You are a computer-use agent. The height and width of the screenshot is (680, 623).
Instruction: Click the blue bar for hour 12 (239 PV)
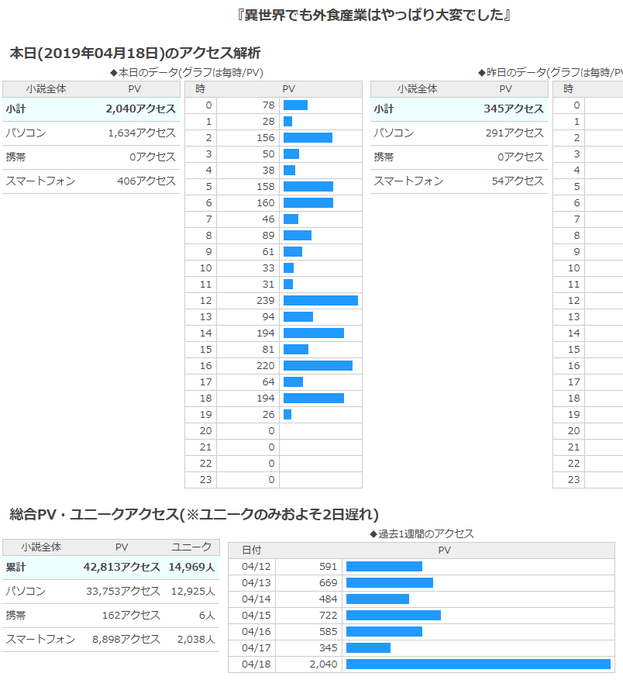click(x=321, y=301)
